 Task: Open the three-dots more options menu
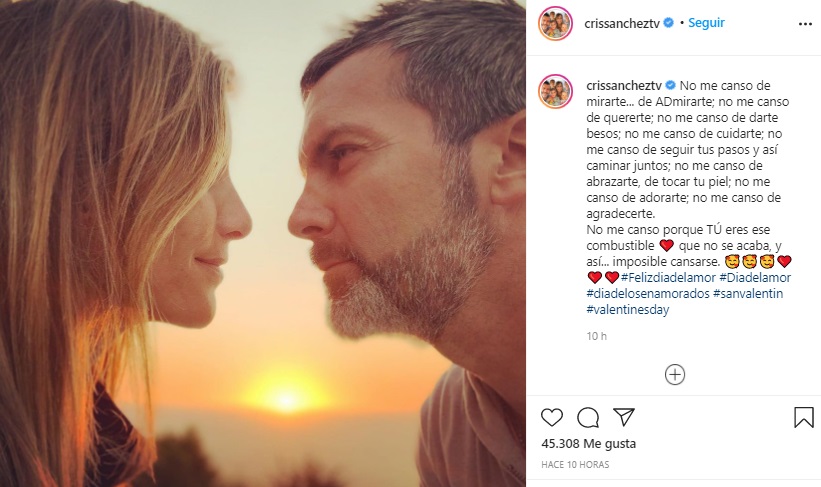point(805,23)
